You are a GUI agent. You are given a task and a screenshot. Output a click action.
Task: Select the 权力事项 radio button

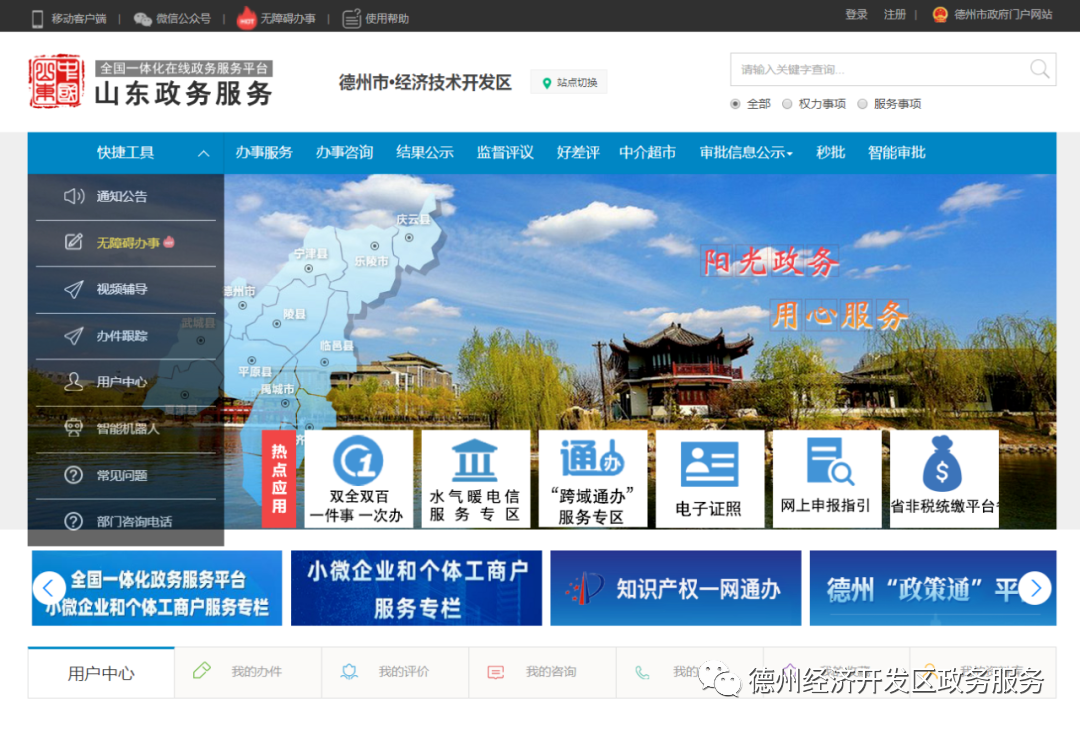[x=787, y=104]
